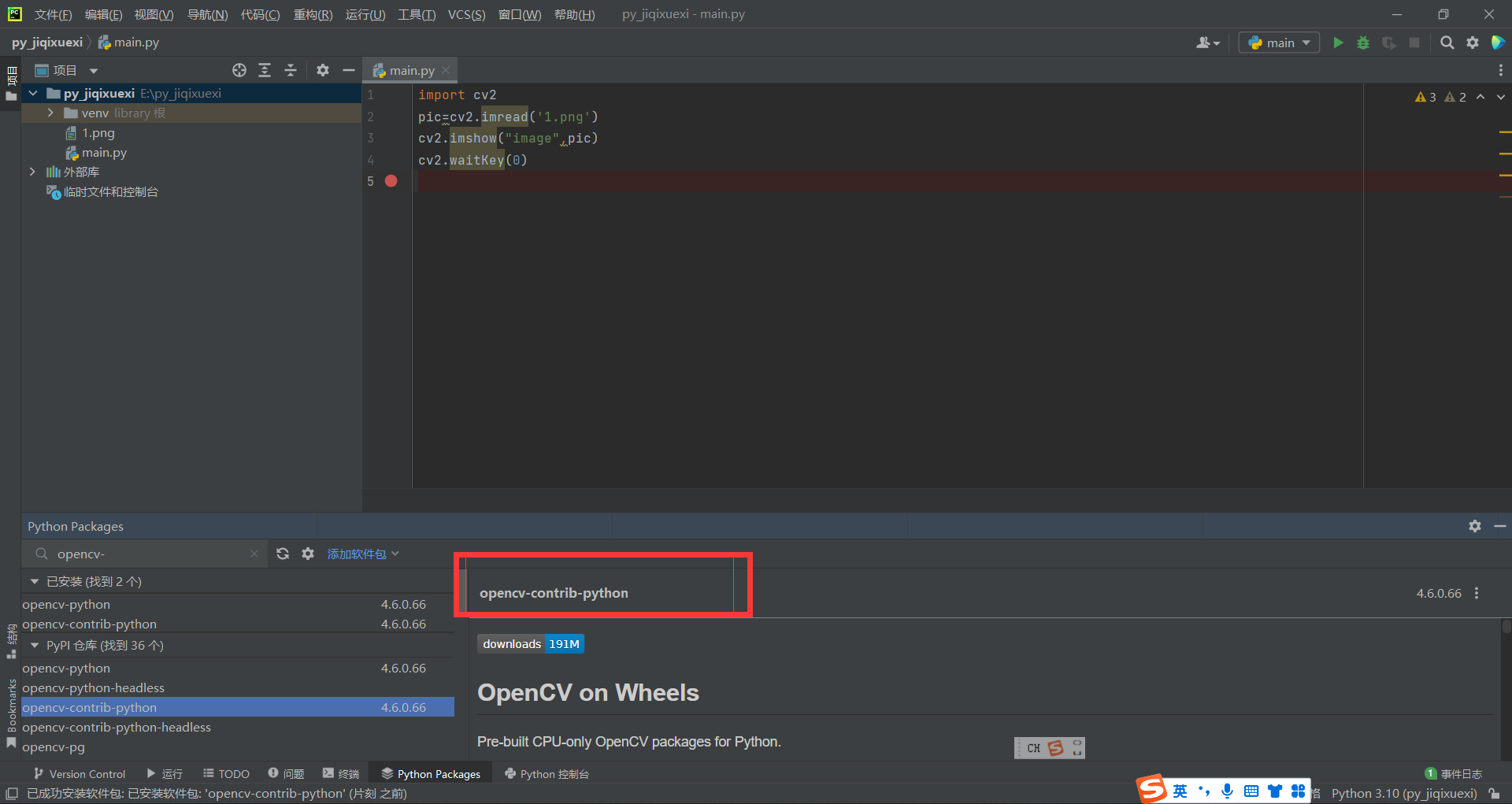Refresh the Python package list
1512x804 pixels.
click(283, 554)
